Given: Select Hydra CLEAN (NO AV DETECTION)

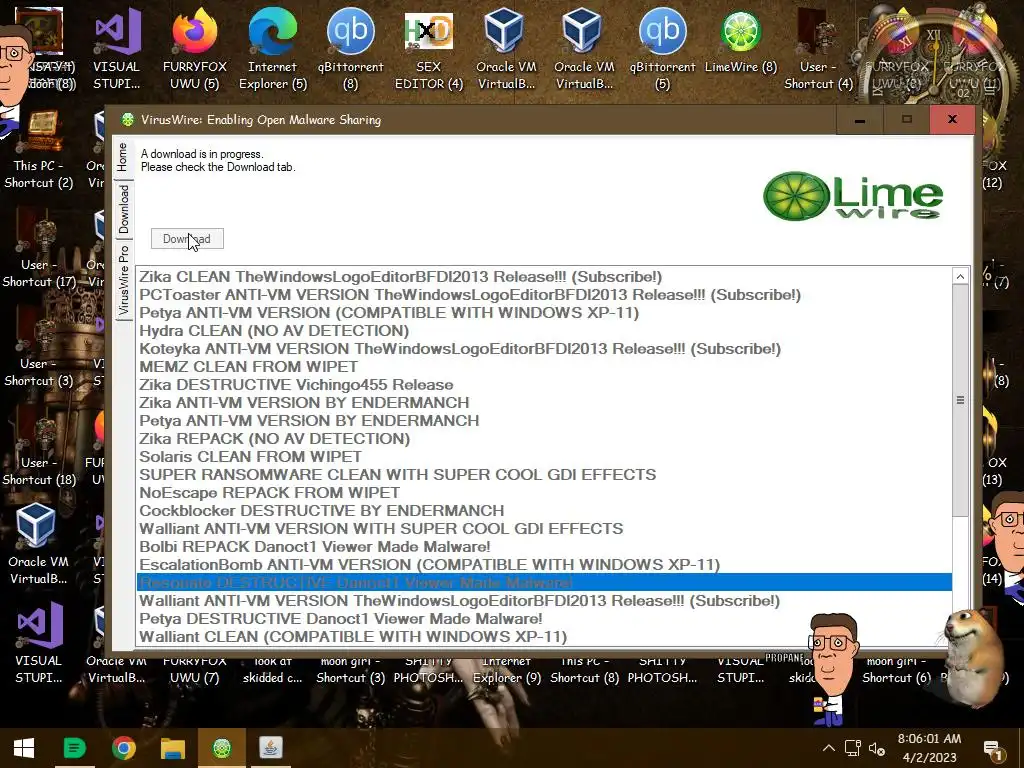Looking at the screenshot, I should click(x=544, y=331).
